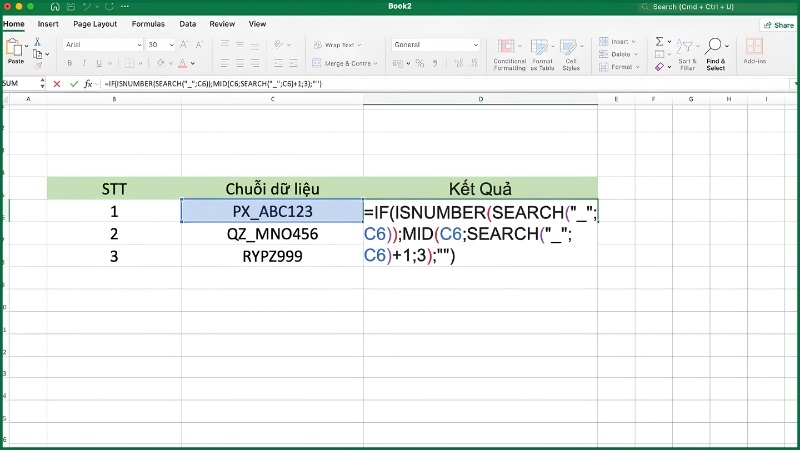This screenshot has height=450, width=800.
Task: Click the Delete cells button
Action: click(618, 54)
